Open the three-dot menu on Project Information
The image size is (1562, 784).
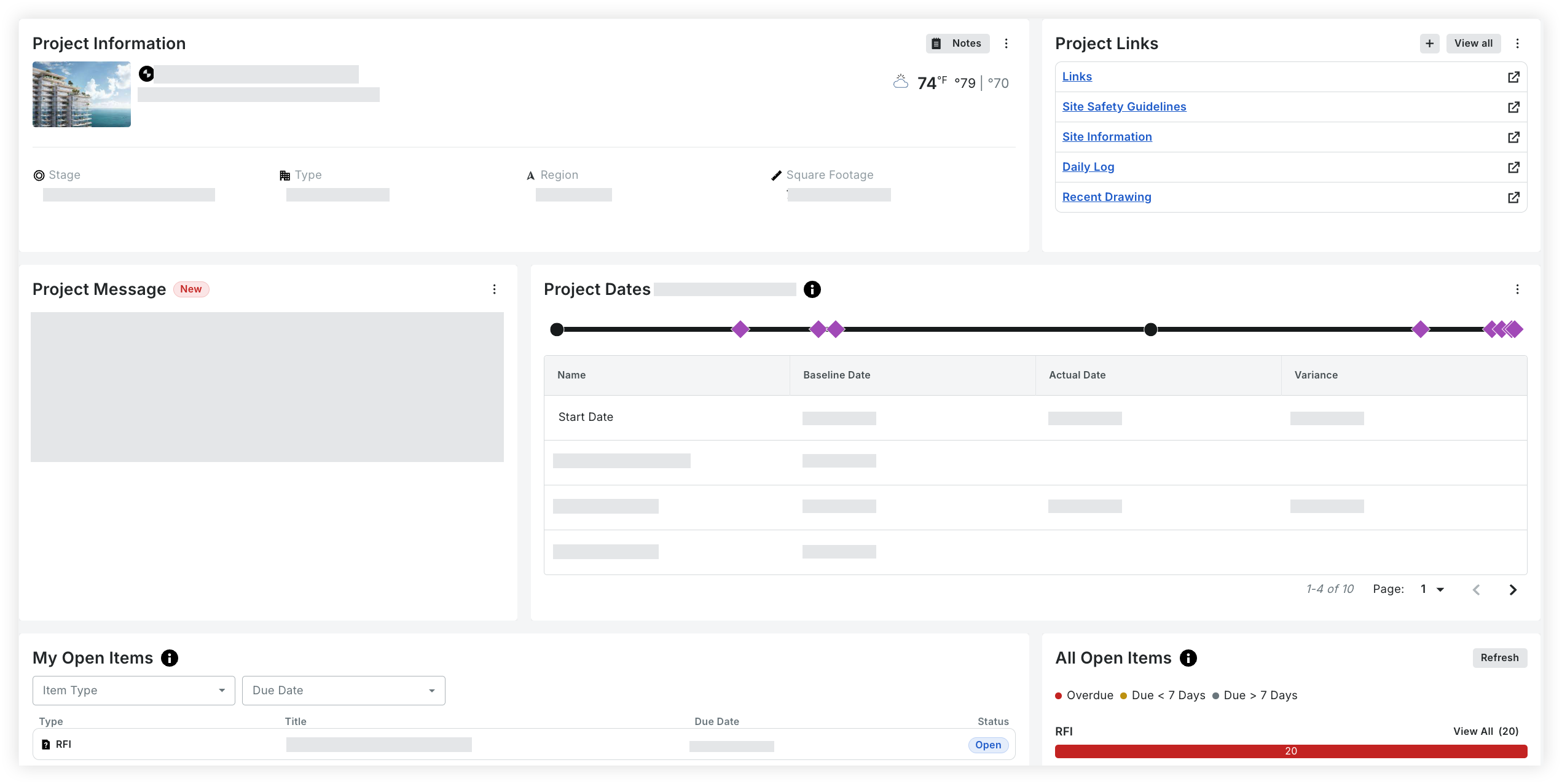(1007, 43)
